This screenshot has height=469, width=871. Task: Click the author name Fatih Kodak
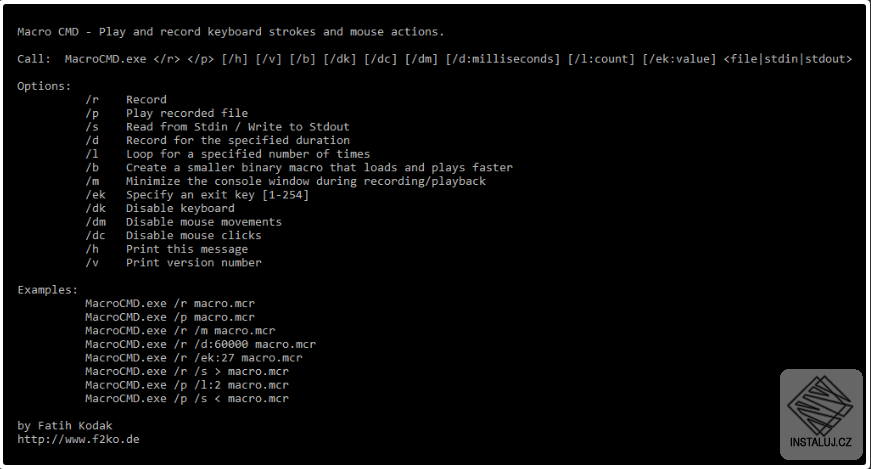tap(75, 426)
